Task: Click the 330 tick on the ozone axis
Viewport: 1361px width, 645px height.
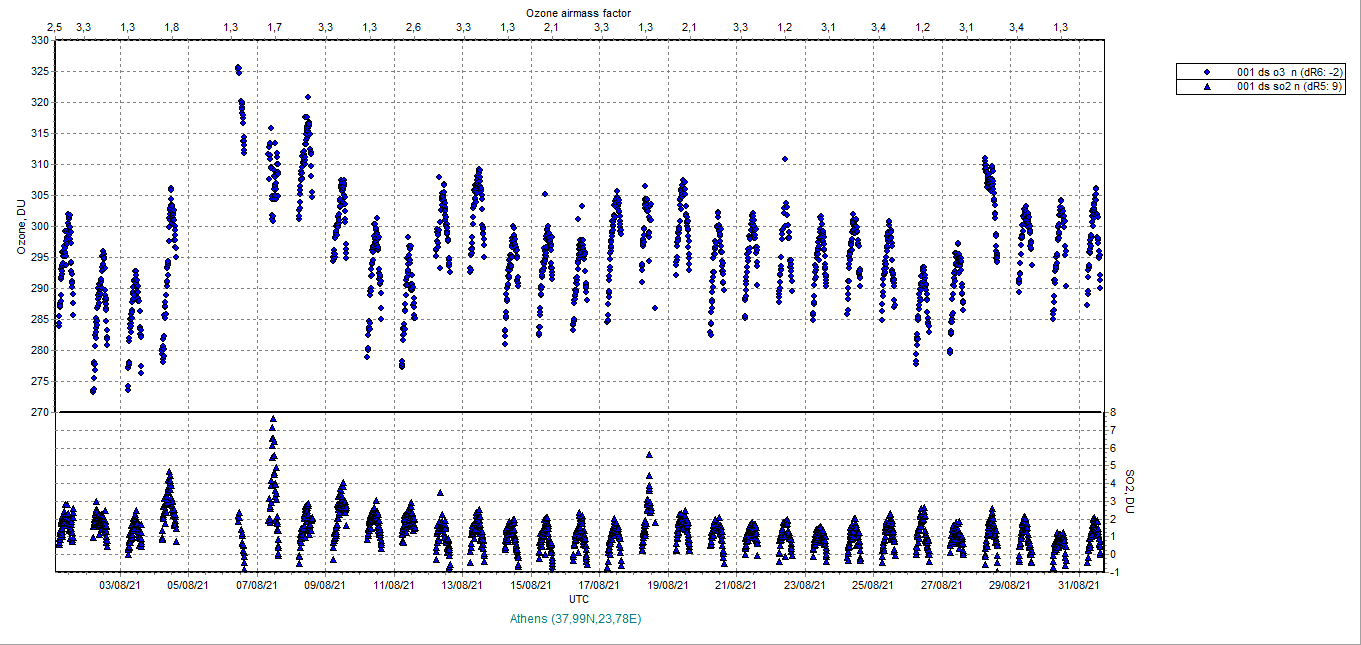Action: point(38,41)
